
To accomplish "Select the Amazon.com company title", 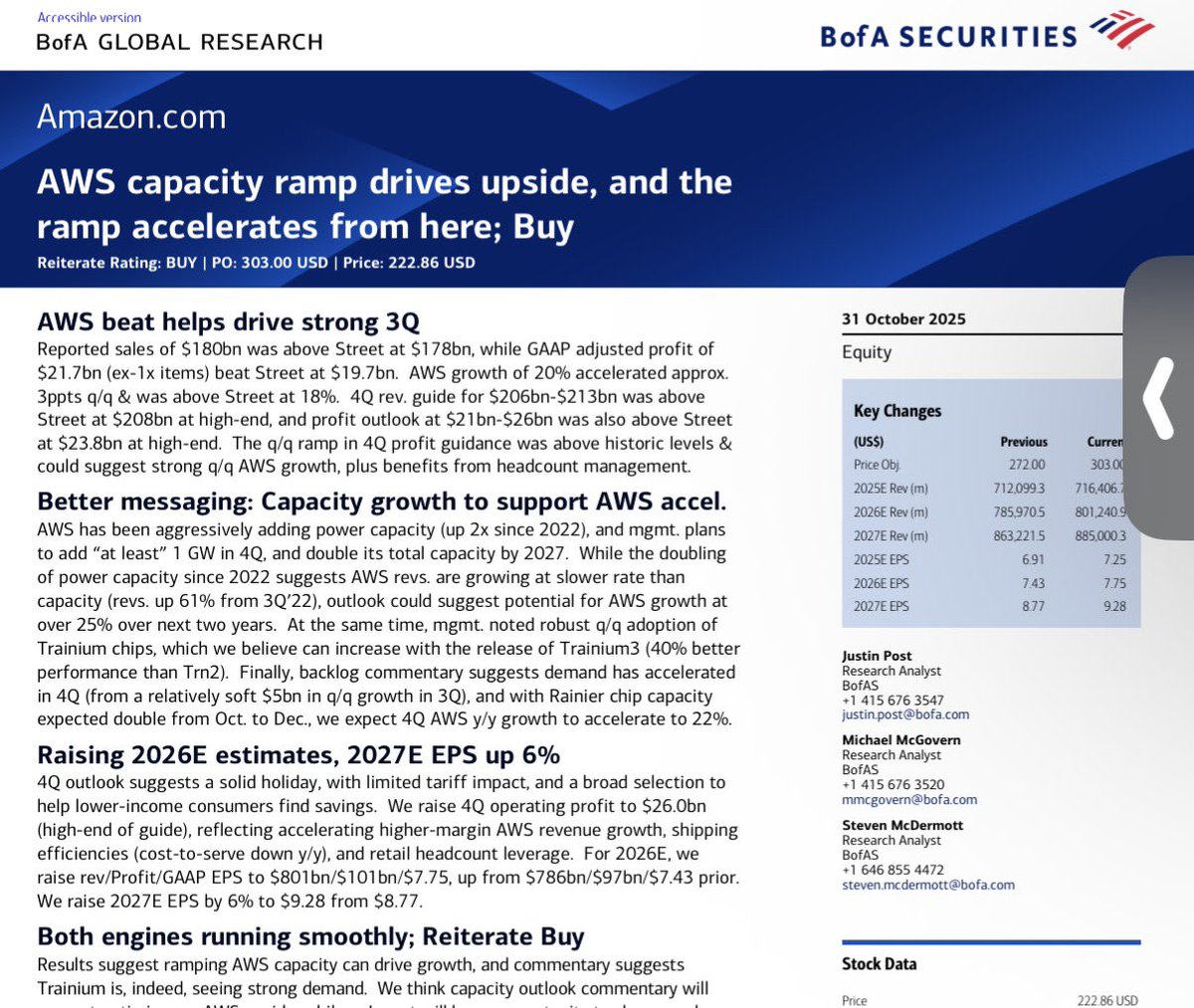I will coord(131,116).
